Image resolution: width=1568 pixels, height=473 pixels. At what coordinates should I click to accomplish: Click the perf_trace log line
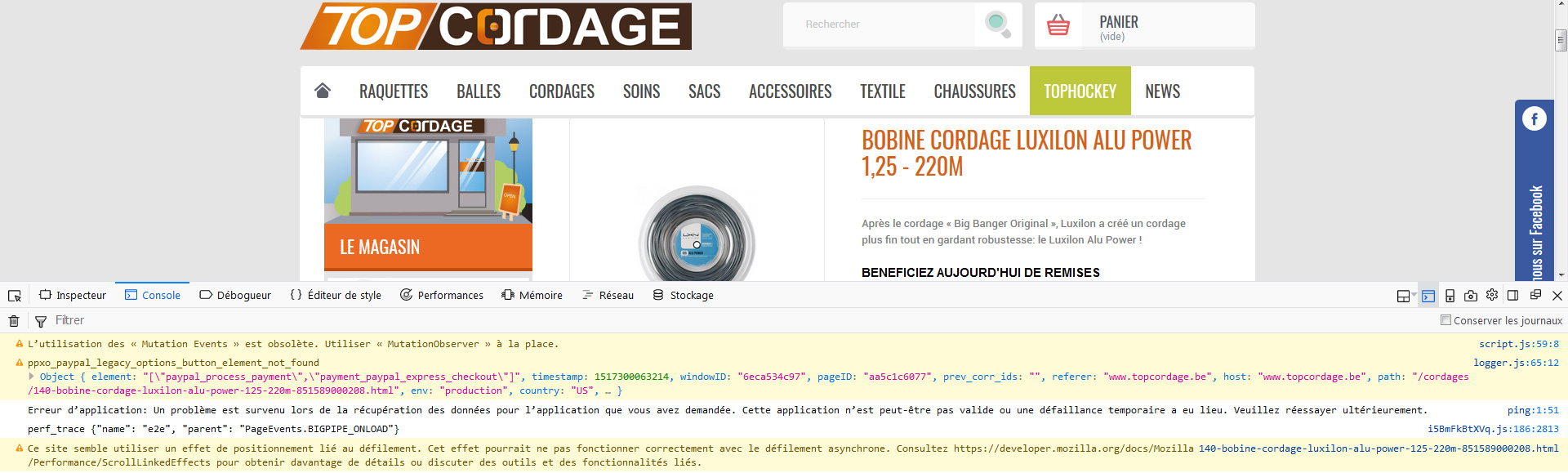coord(213,429)
